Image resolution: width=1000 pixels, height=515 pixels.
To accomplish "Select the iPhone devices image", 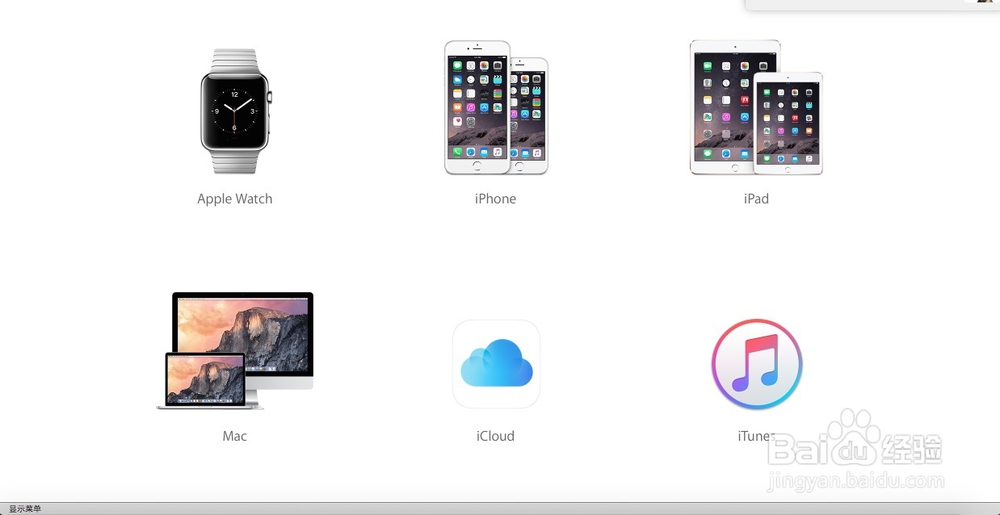I will (496, 108).
